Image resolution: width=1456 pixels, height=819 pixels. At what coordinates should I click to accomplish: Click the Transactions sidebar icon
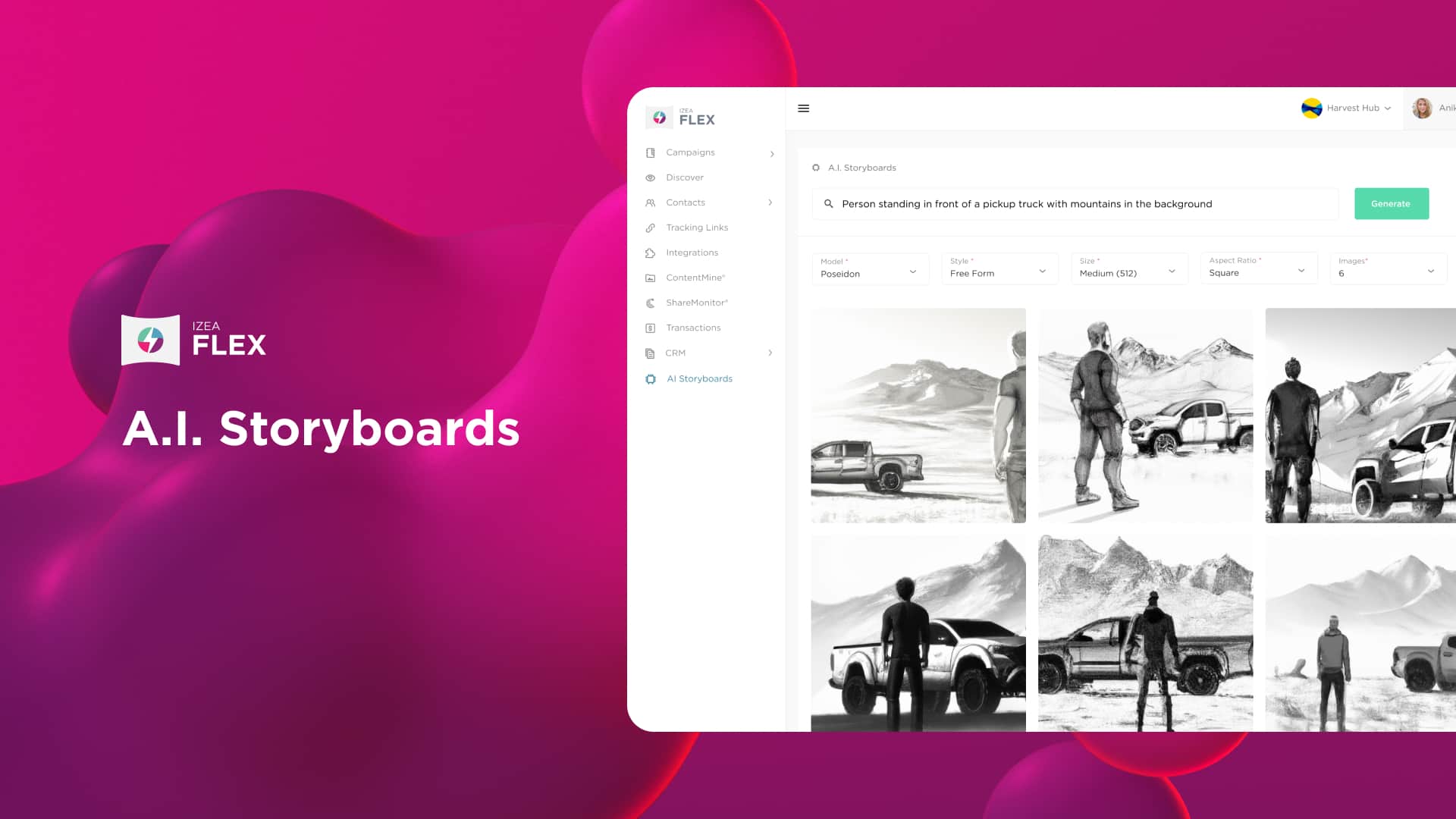(650, 327)
